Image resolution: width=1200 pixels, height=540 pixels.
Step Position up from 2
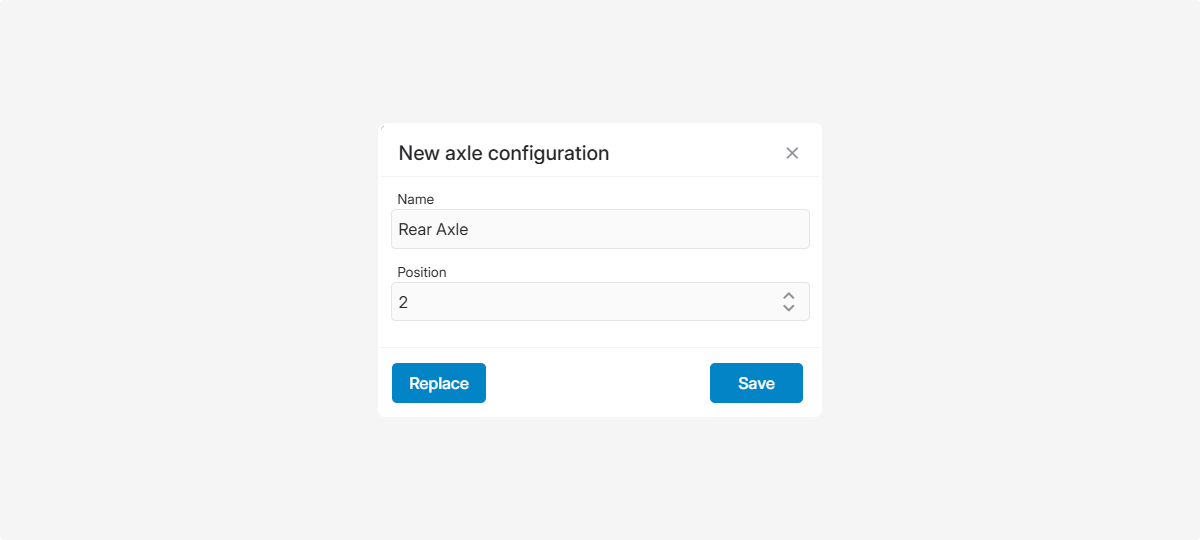[788, 296]
